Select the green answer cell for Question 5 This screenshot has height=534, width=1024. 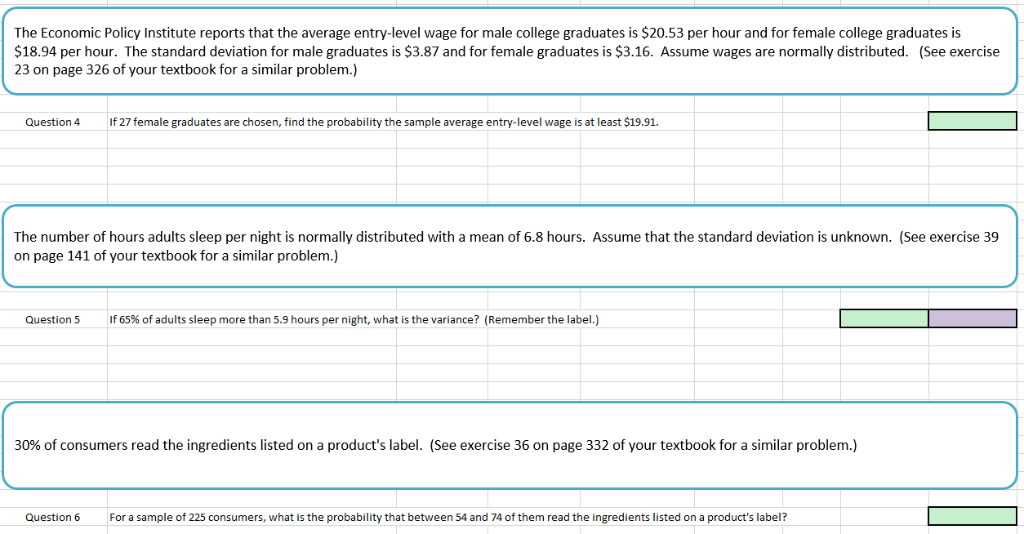click(x=884, y=319)
